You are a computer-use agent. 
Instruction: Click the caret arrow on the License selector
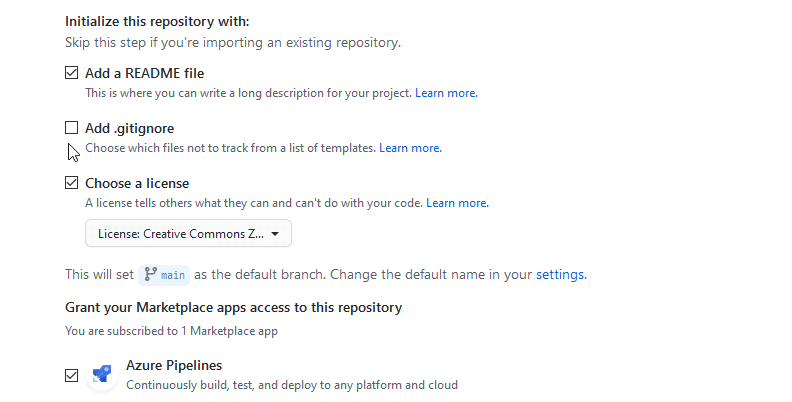[275, 234]
